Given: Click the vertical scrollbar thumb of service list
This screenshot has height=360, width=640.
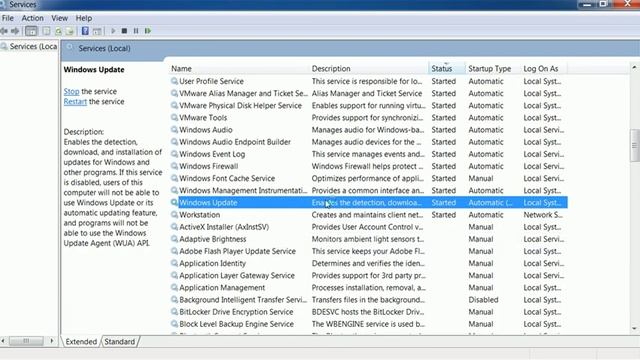Looking at the screenshot, I should 634,145.
